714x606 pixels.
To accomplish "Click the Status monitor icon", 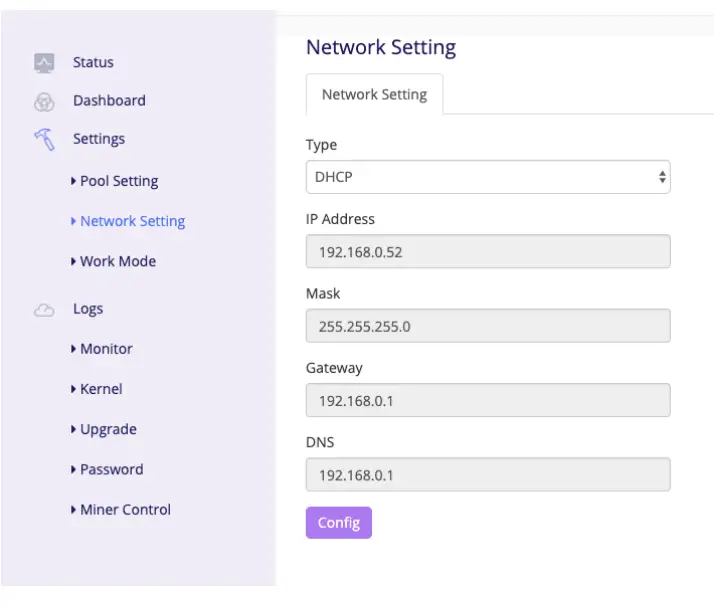I will pyautogui.click(x=44, y=63).
